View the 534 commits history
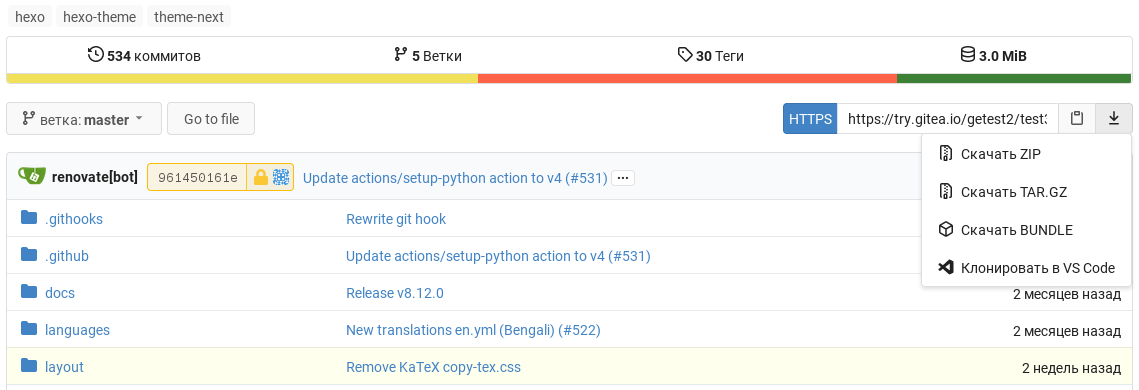Image resolution: width=1139 pixels, height=390 pixels. point(144,56)
